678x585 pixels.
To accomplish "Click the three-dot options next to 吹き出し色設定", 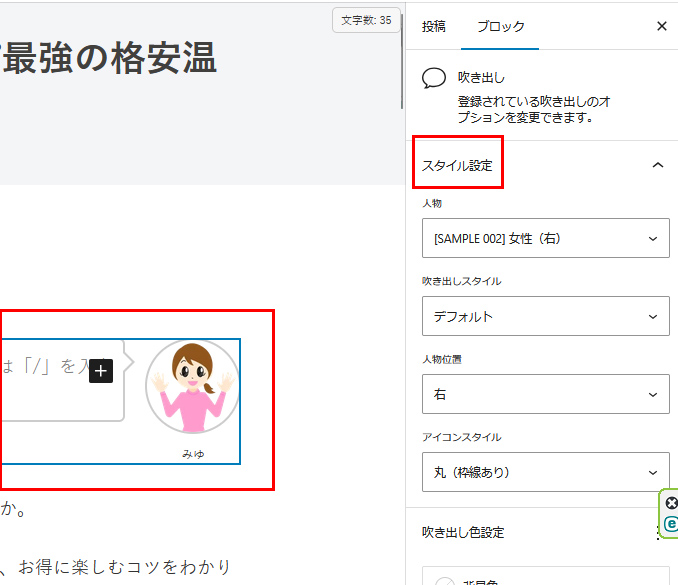I will click(658, 533).
